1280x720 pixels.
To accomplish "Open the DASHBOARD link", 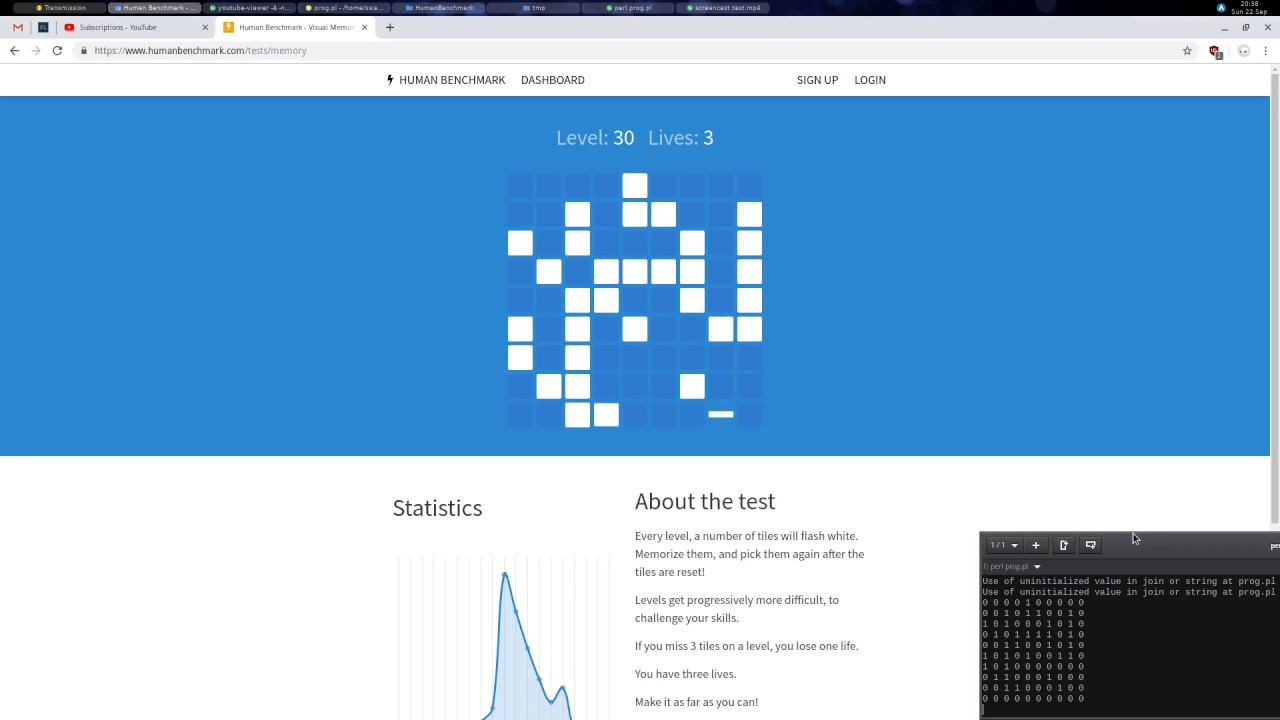I will tap(553, 80).
